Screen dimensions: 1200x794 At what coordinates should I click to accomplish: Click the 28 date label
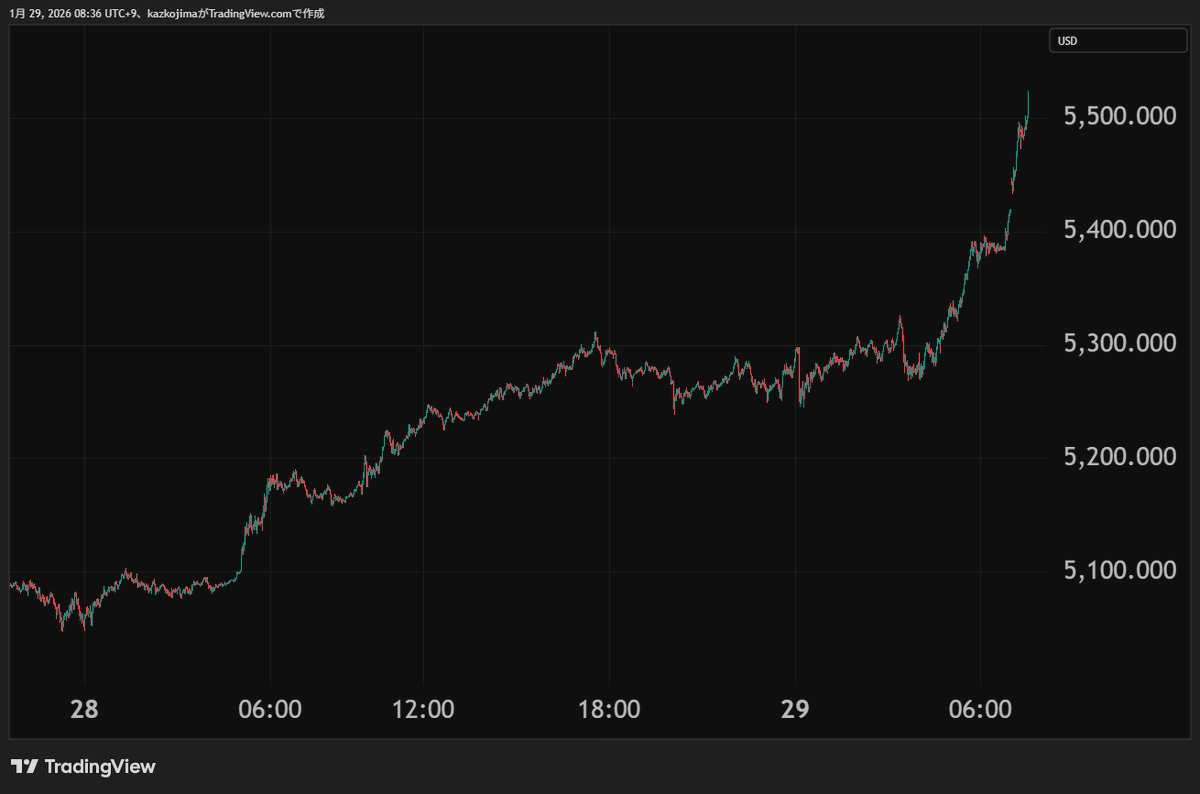[x=84, y=710]
